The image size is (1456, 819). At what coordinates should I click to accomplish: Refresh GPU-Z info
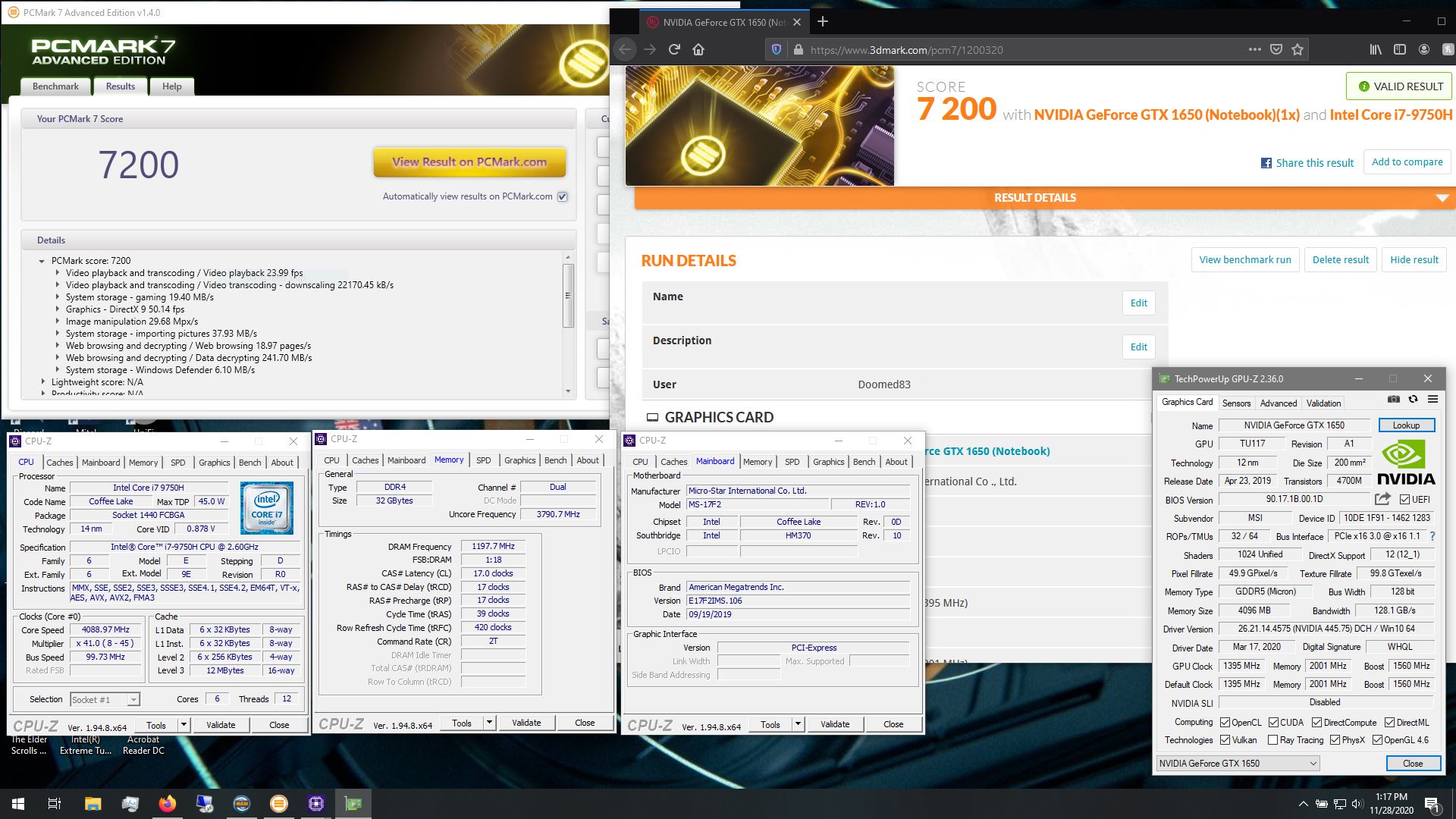pyautogui.click(x=1413, y=399)
